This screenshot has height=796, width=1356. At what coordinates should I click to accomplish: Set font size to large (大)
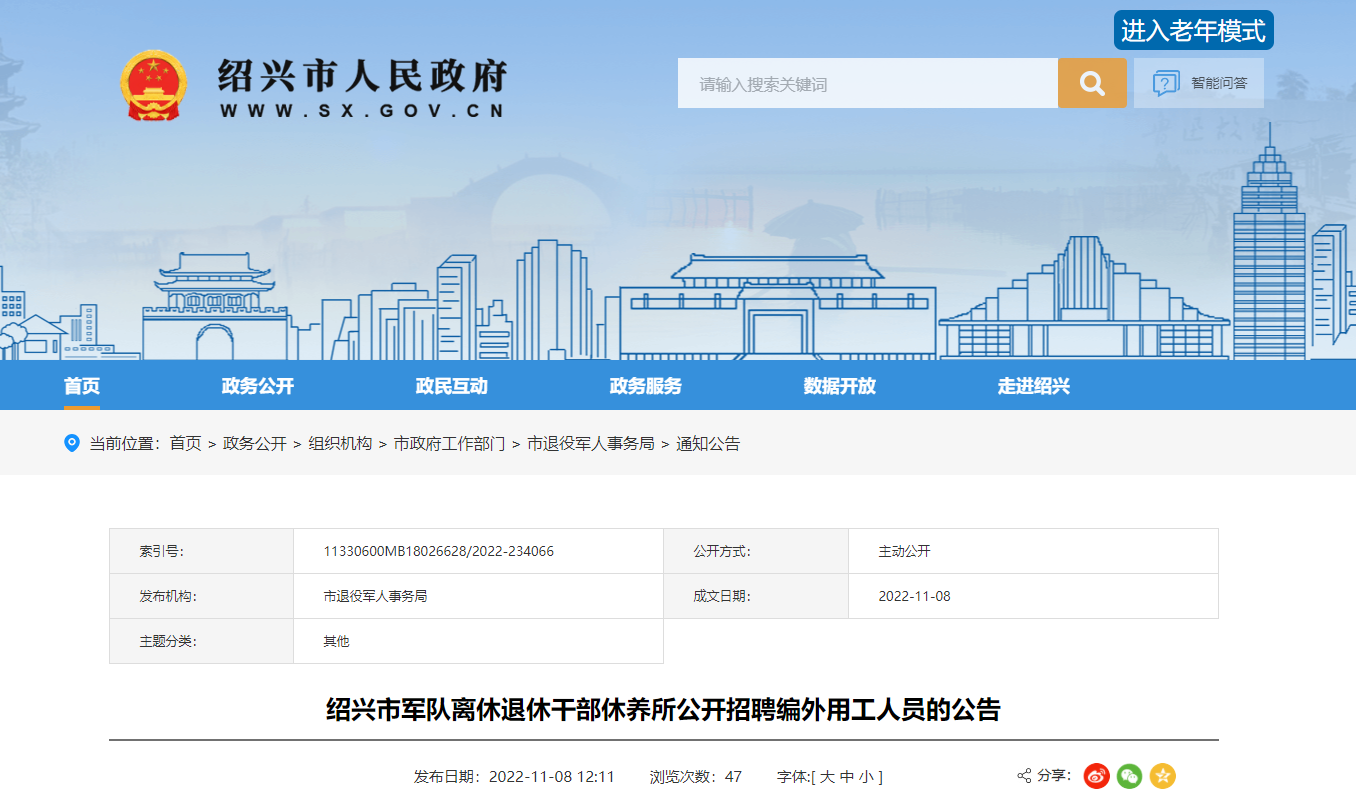point(827,777)
